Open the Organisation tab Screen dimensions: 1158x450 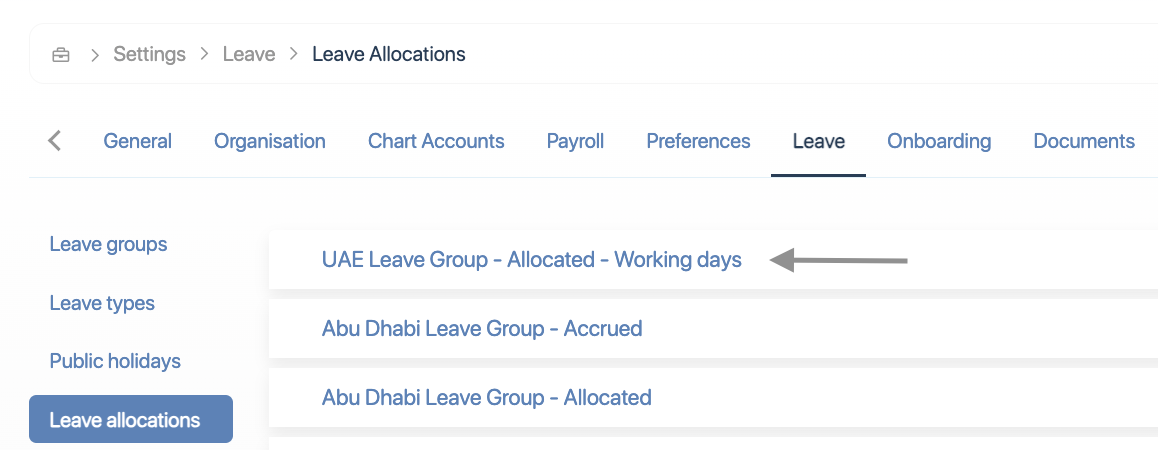(270, 141)
